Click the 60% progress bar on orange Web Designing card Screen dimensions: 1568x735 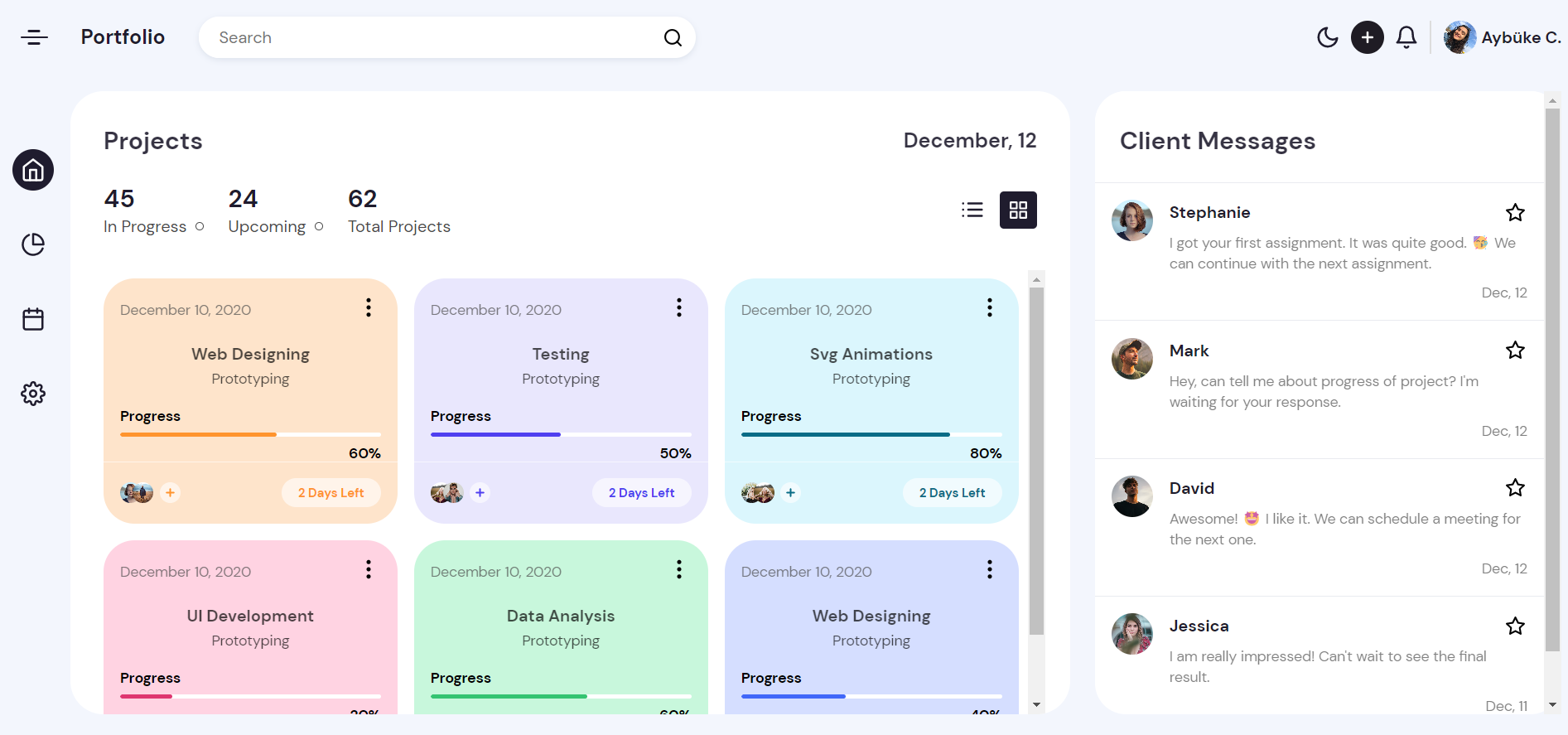(250, 434)
